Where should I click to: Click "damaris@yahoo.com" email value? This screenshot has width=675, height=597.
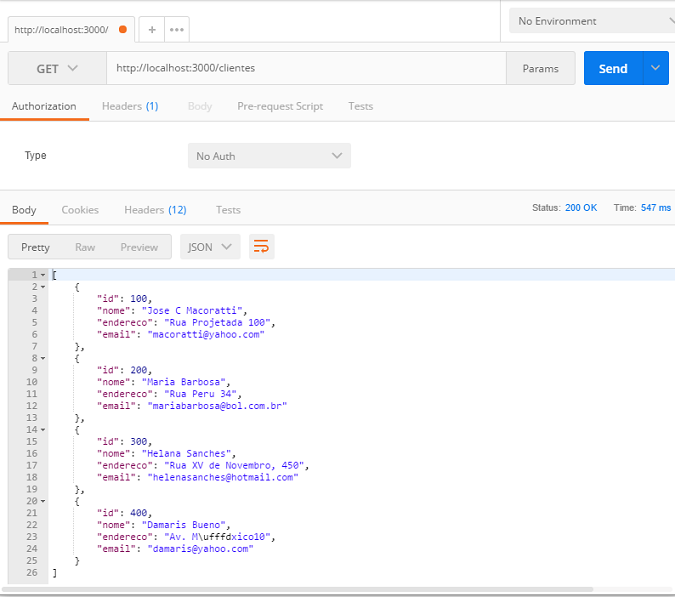201,549
